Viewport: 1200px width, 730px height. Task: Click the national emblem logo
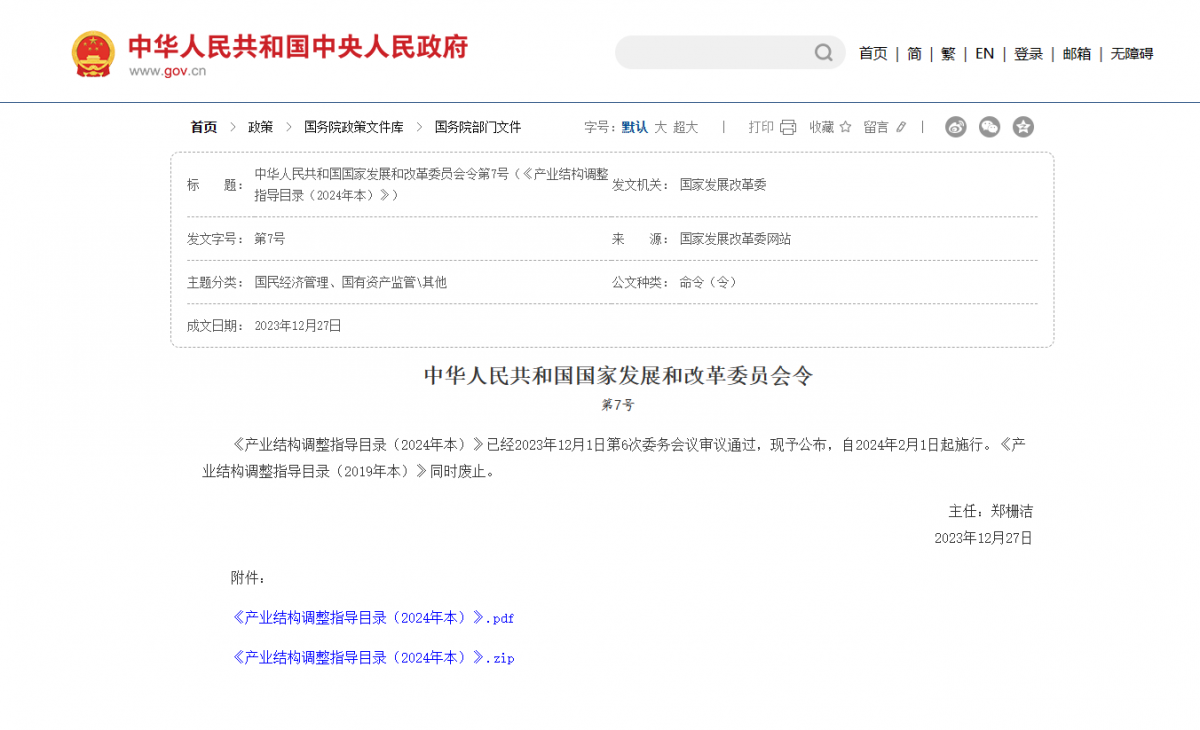93,54
